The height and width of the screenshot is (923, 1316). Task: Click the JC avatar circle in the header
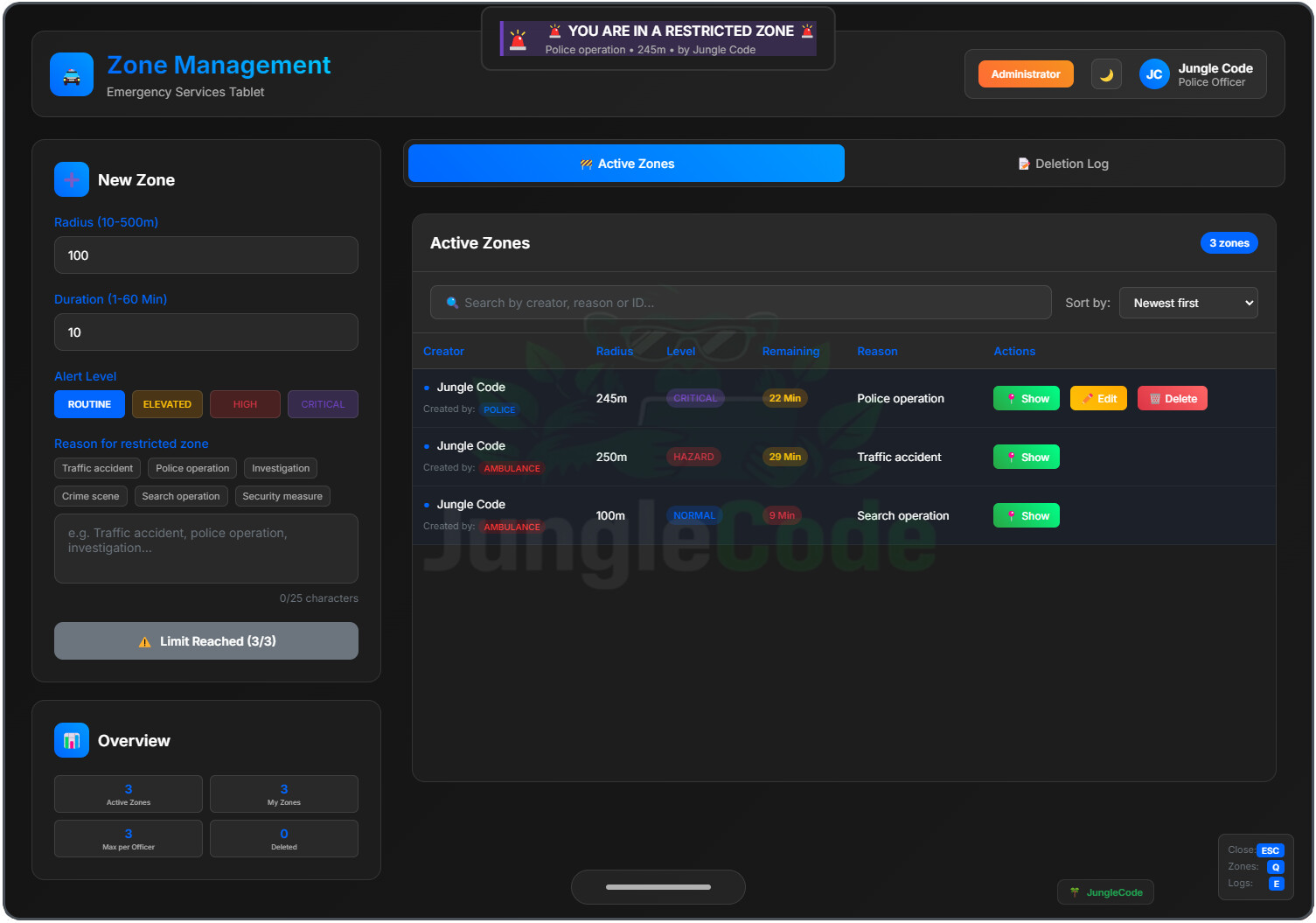pyautogui.click(x=1153, y=73)
